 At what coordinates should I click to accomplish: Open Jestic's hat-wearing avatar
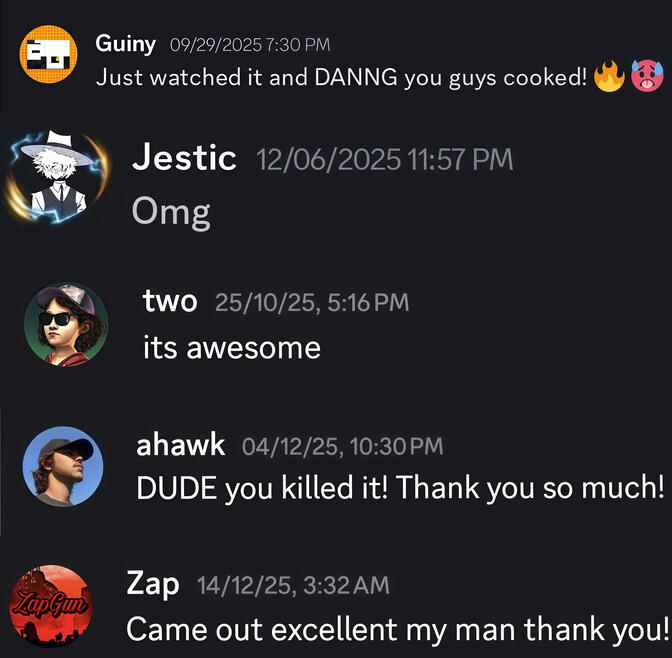pos(57,177)
